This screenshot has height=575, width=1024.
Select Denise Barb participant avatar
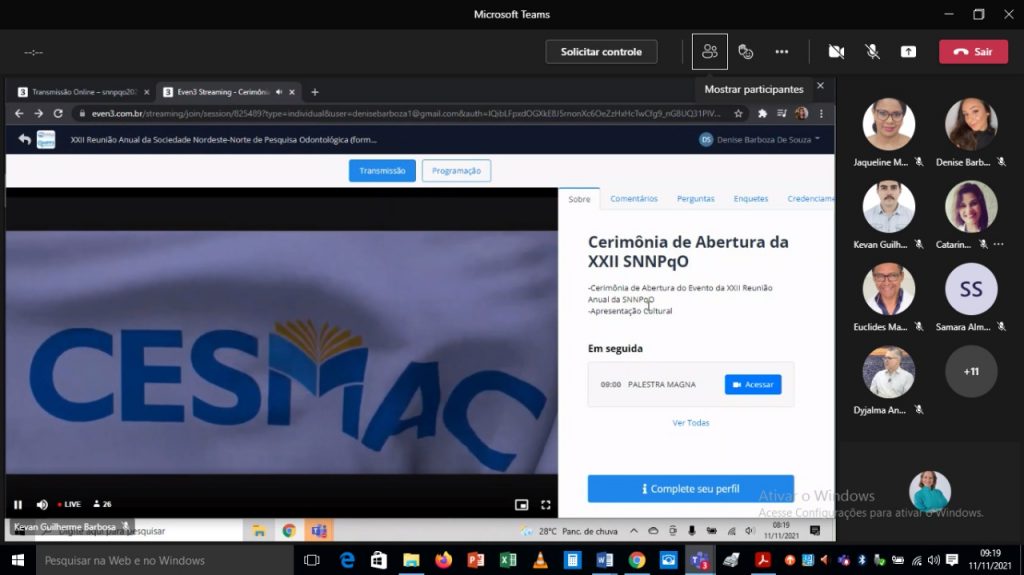tap(971, 124)
